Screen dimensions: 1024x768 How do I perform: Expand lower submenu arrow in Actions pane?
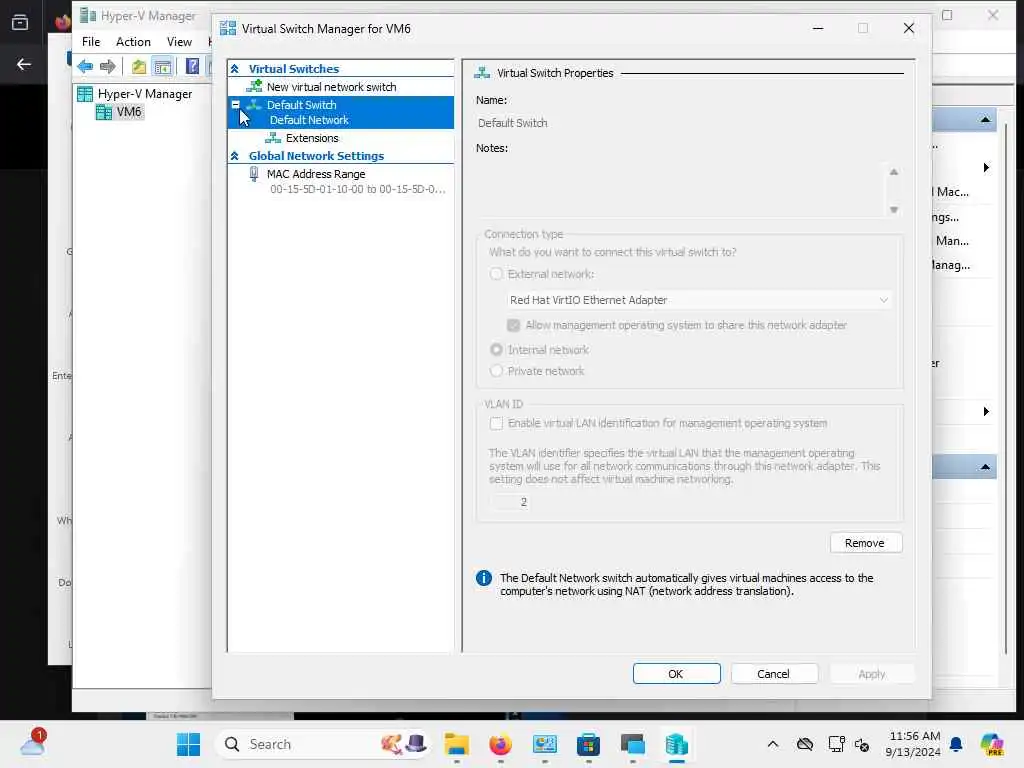click(x=986, y=411)
